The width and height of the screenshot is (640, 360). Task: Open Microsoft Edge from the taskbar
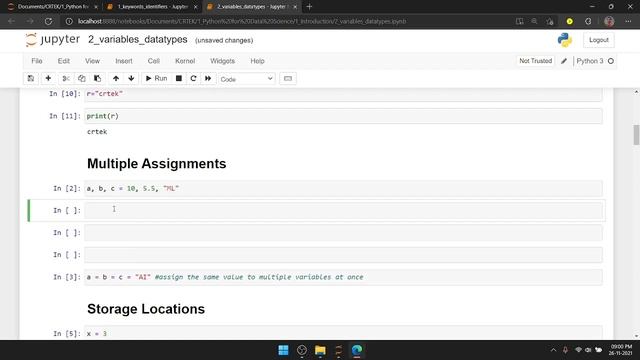tap(357, 350)
